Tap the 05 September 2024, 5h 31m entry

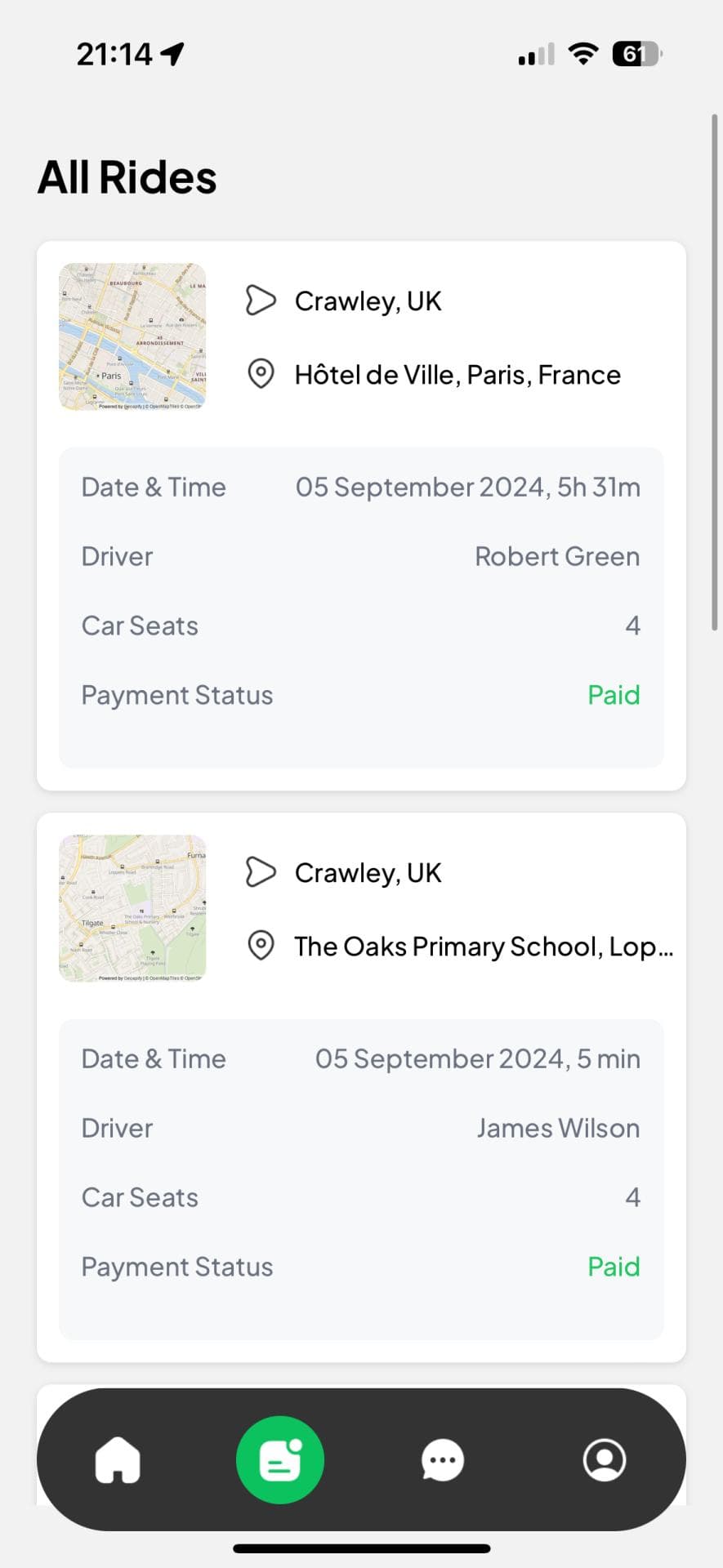[x=467, y=488]
